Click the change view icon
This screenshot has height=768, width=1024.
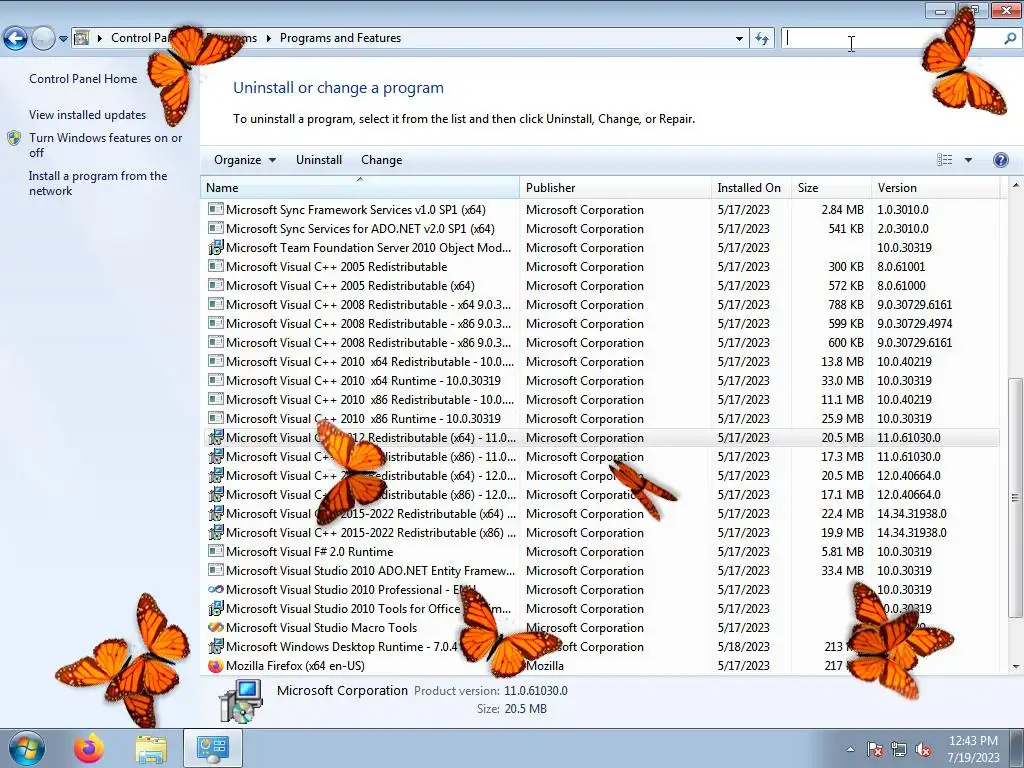coord(944,160)
